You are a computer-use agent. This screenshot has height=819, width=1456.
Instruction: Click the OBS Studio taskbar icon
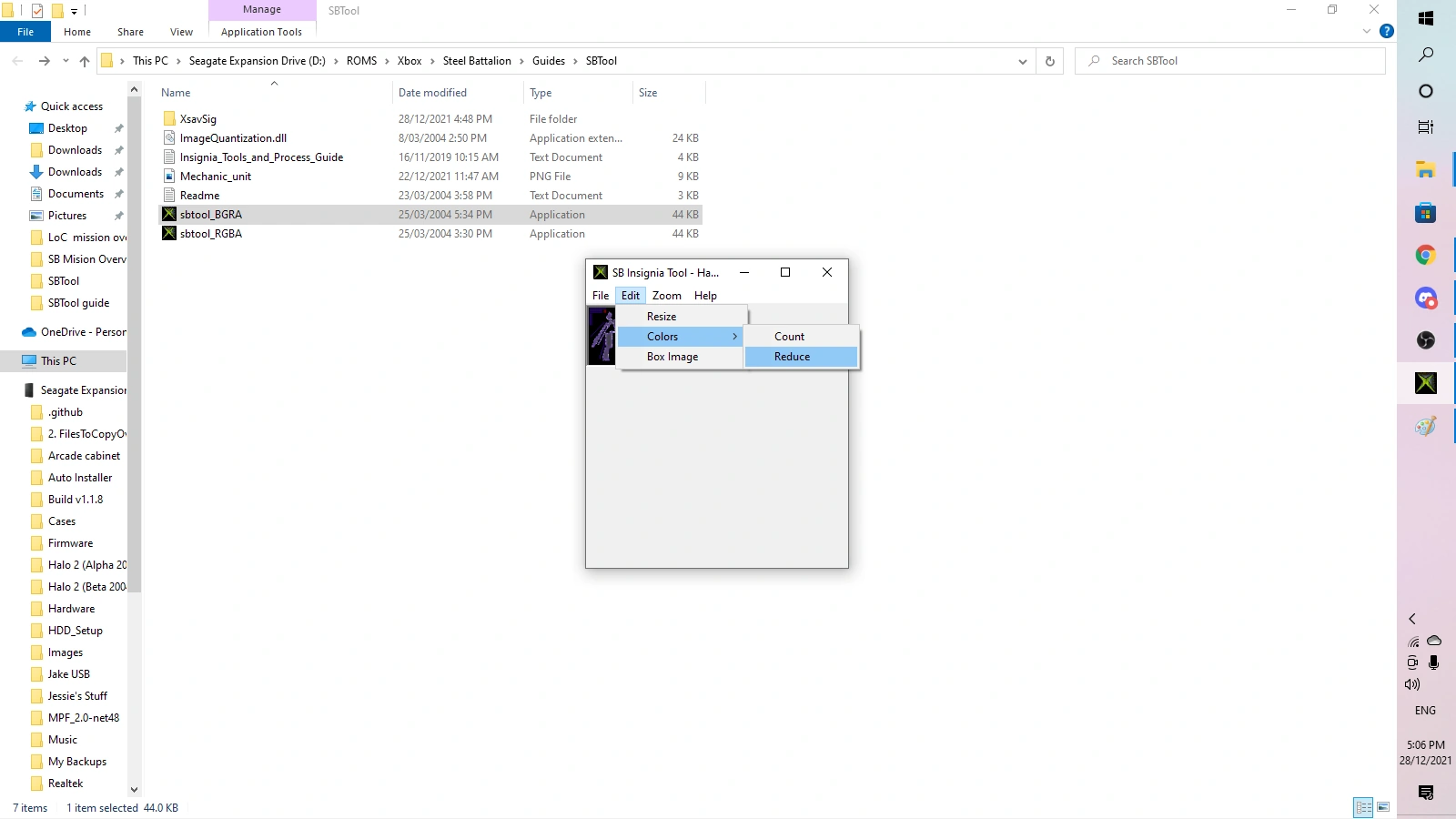(1426, 340)
